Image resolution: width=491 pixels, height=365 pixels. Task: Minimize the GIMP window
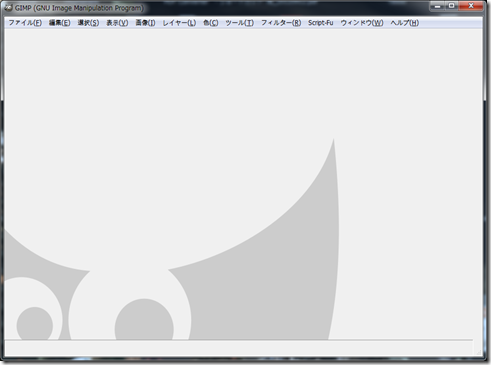coord(438,6)
